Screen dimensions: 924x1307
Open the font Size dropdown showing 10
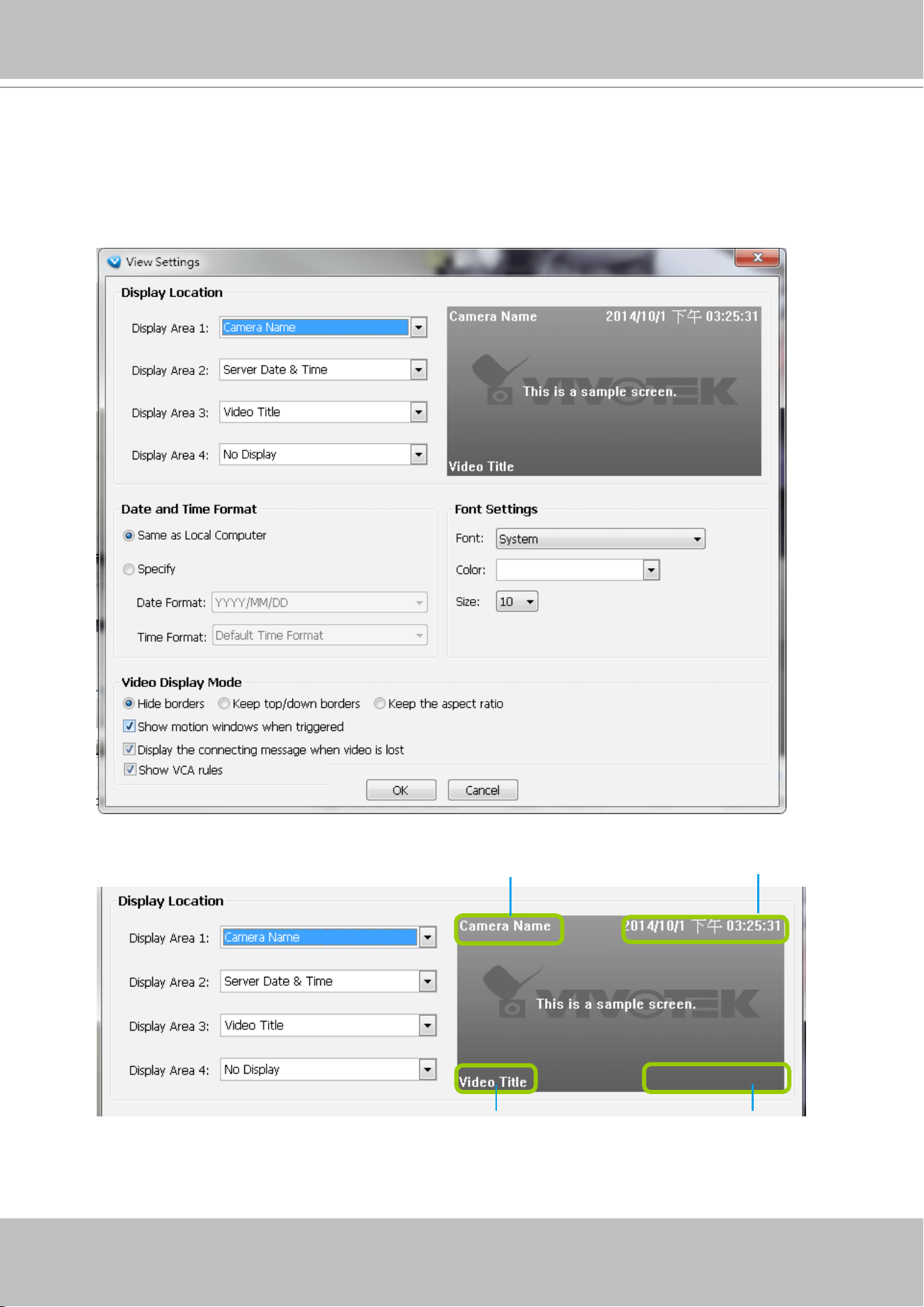[517, 602]
